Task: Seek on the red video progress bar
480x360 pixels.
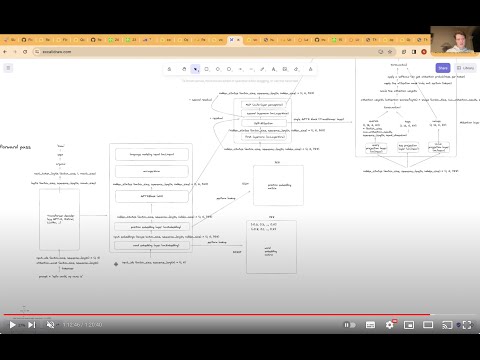Action: [217, 314]
